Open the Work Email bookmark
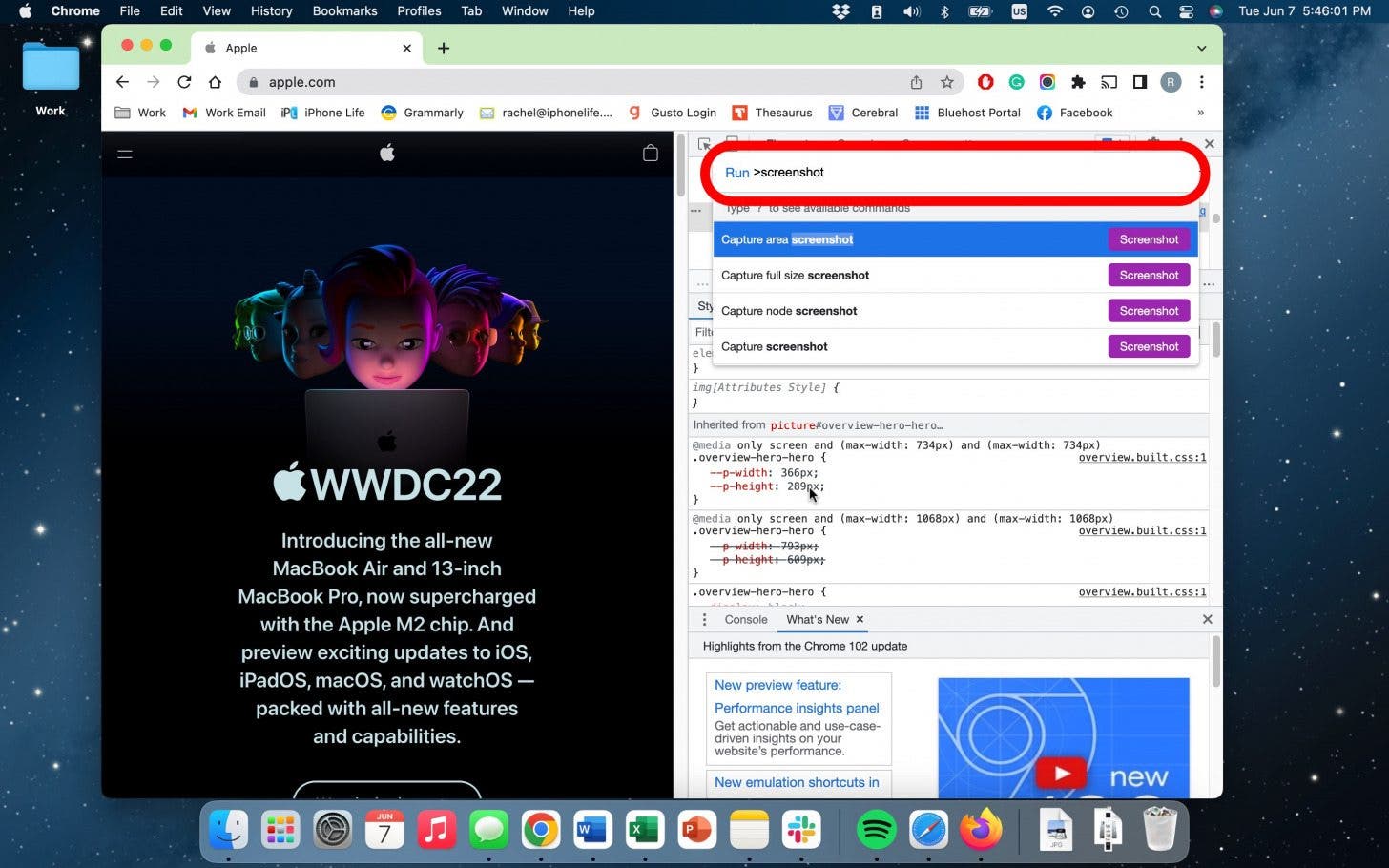This screenshot has width=1389, height=868. pos(224,113)
